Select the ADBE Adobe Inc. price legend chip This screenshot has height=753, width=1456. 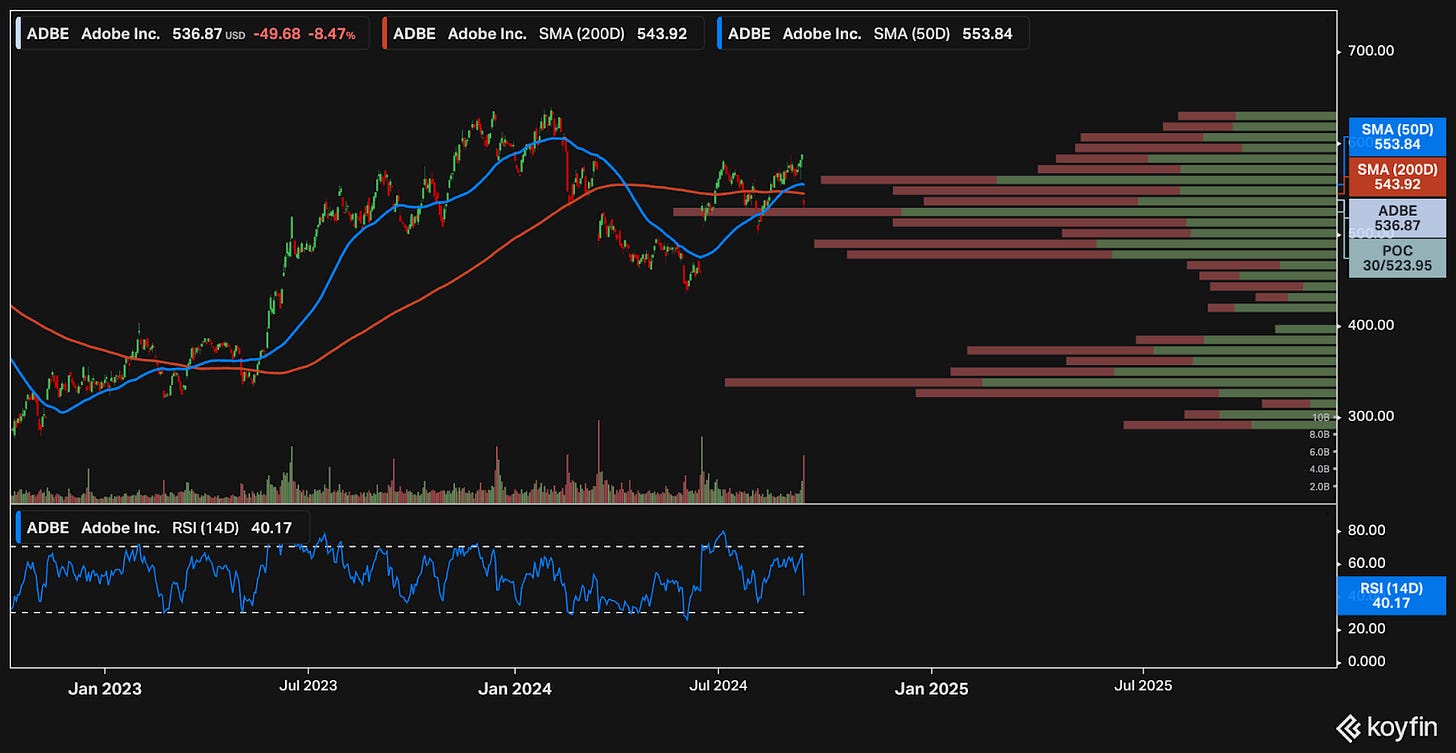coord(195,33)
